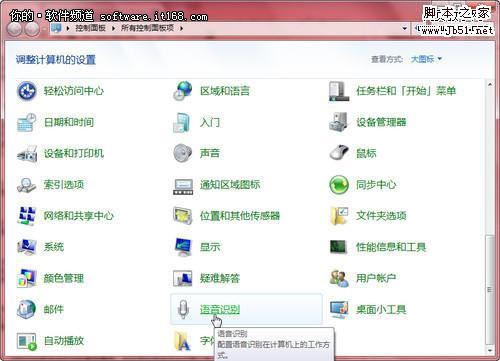This screenshot has height=361, width=500.
Task: Expand the arrow after 所有控制面板项 in breadcrumb
Action: pos(181,28)
